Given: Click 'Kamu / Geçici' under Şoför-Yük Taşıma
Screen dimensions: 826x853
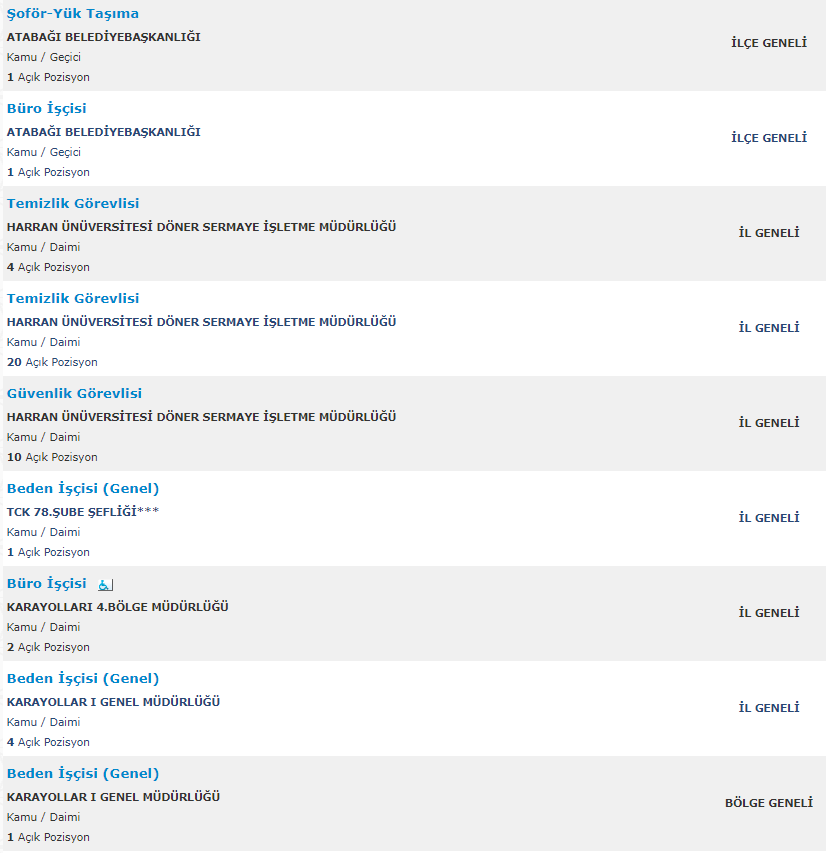Looking at the screenshot, I should 44,57.
